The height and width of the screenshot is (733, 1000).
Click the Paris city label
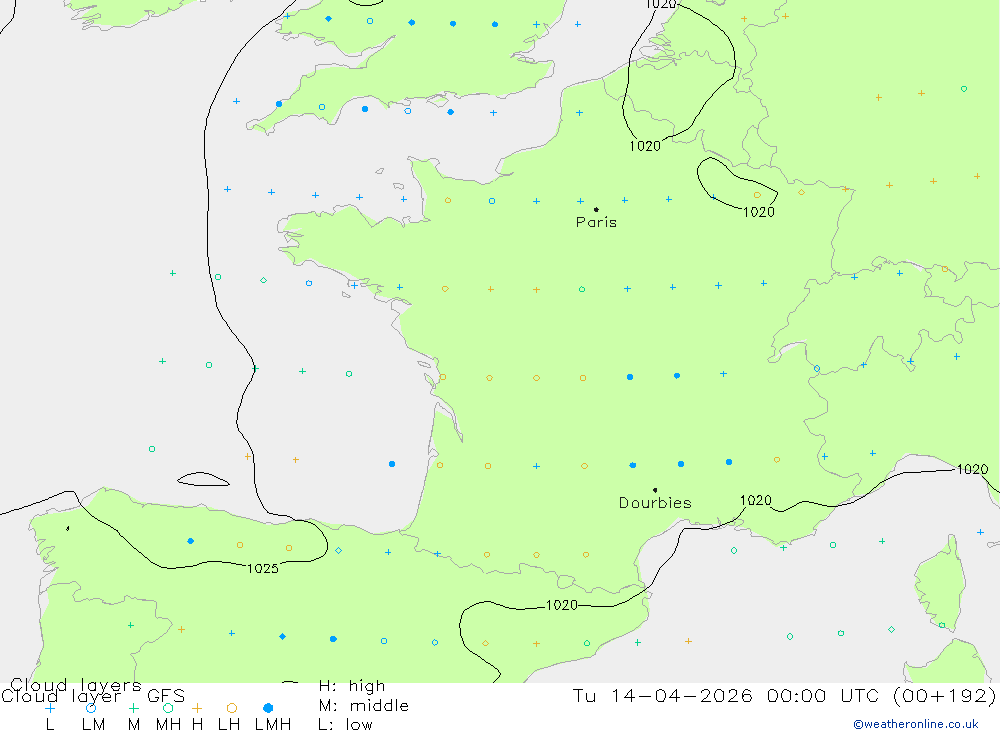[x=596, y=222]
